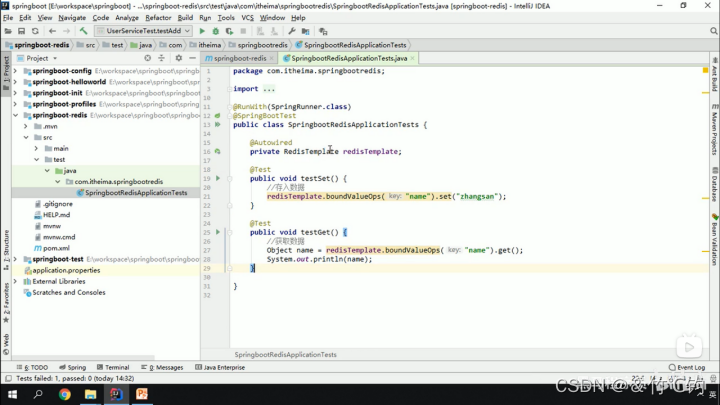The image size is (720, 405).
Task: Expand the springboot-config module
Action: (x=15, y=71)
